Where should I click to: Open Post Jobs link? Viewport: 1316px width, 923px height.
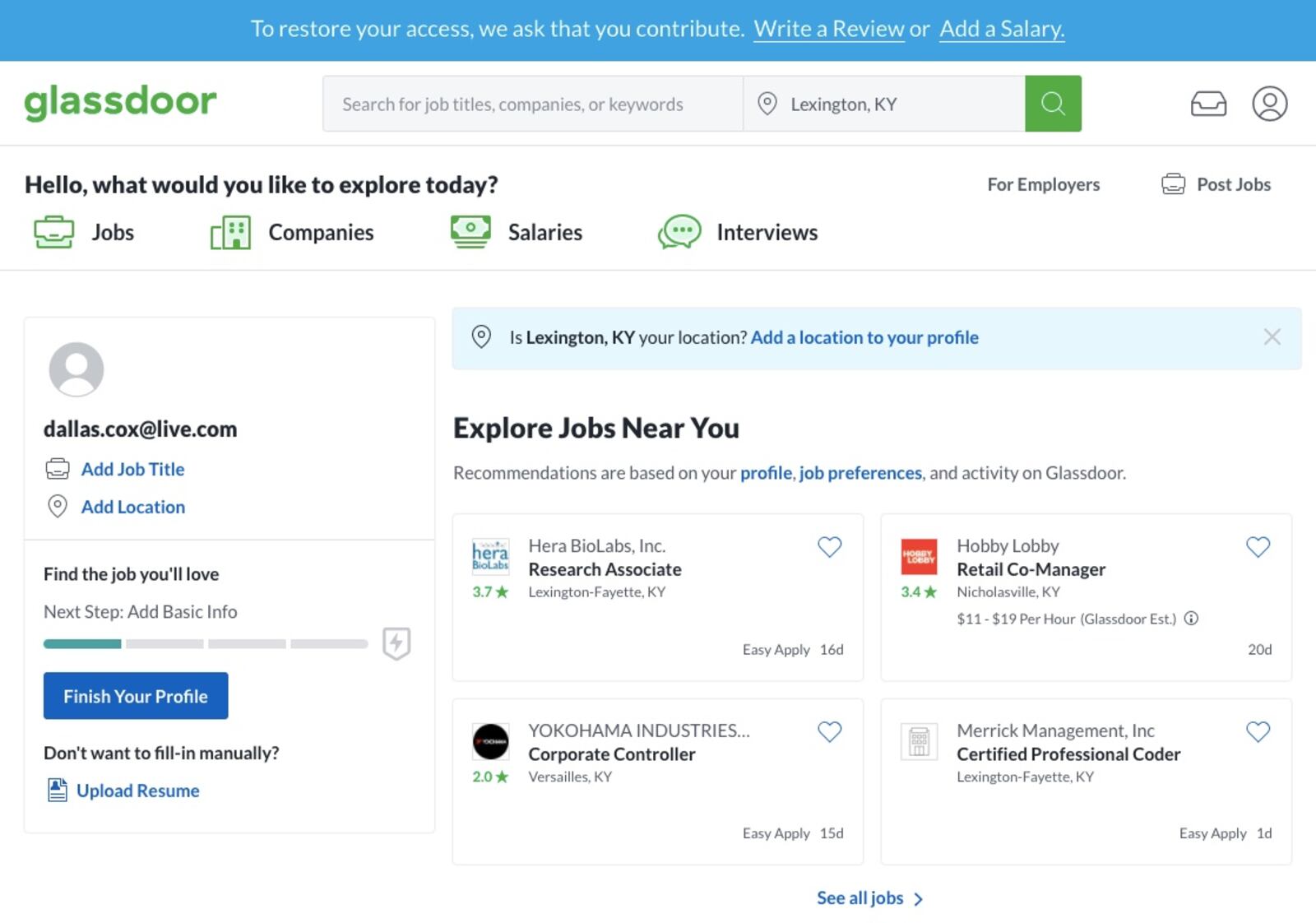point(1234,184)
